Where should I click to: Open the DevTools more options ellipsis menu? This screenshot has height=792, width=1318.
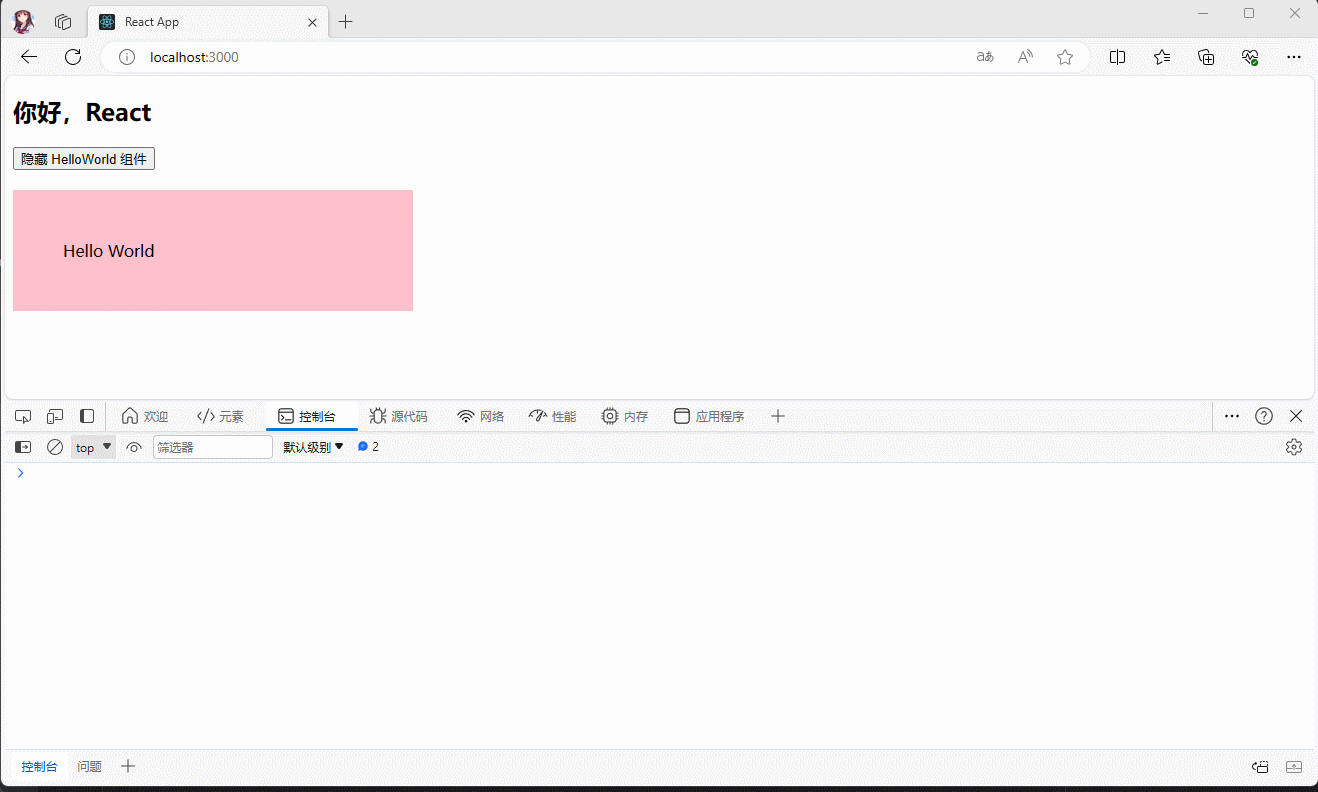(1232, 416)
